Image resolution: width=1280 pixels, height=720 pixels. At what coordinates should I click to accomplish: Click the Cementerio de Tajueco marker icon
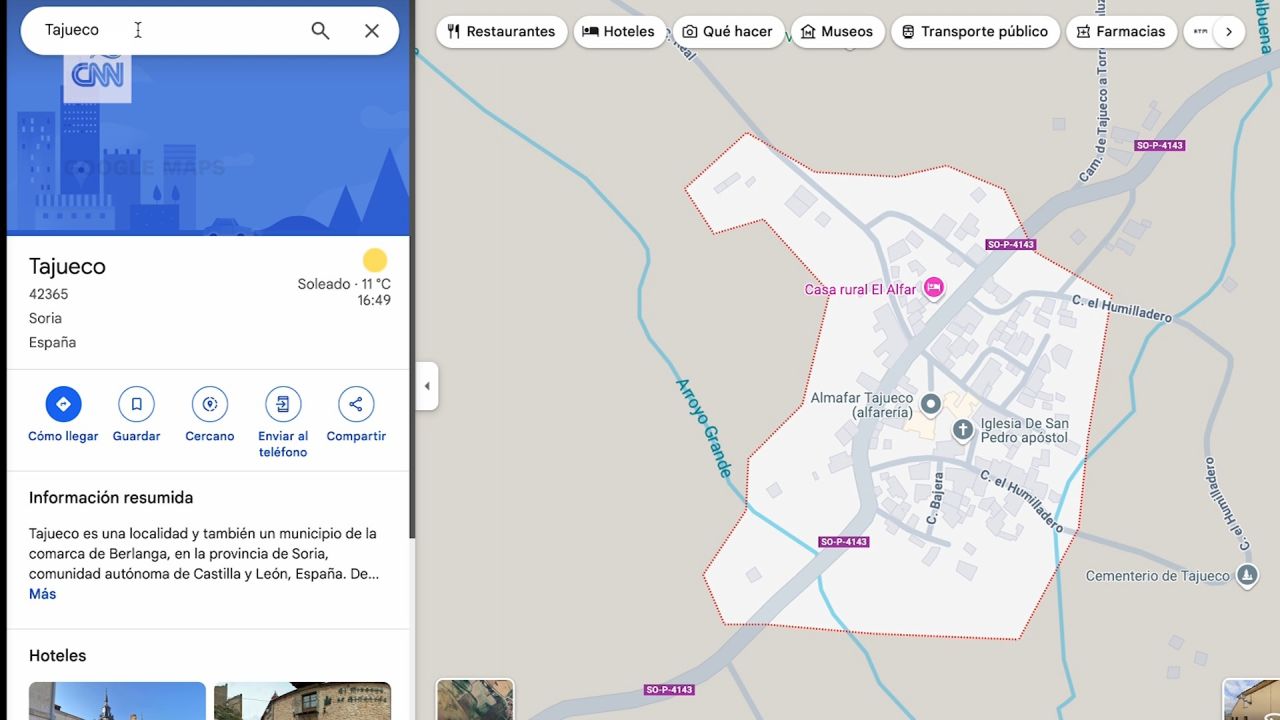click(x=1247, y=576)
